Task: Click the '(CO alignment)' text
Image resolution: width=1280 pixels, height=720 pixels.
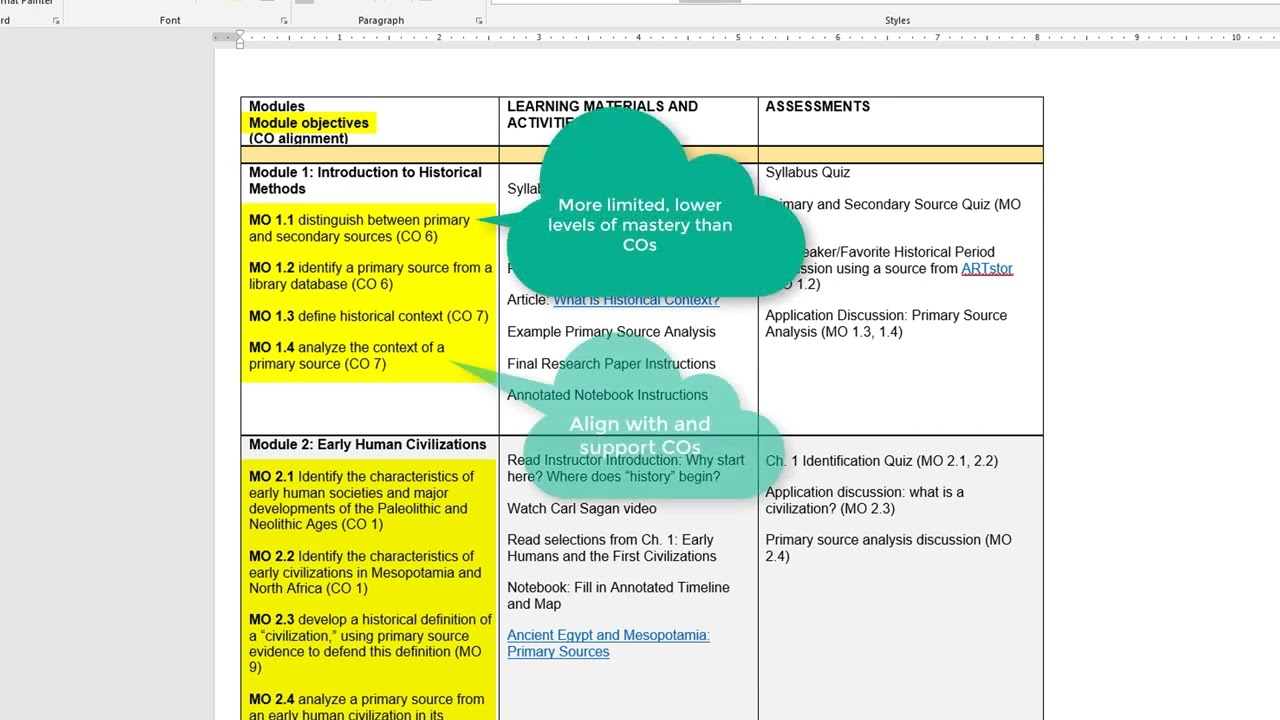Action: [299, 139]
